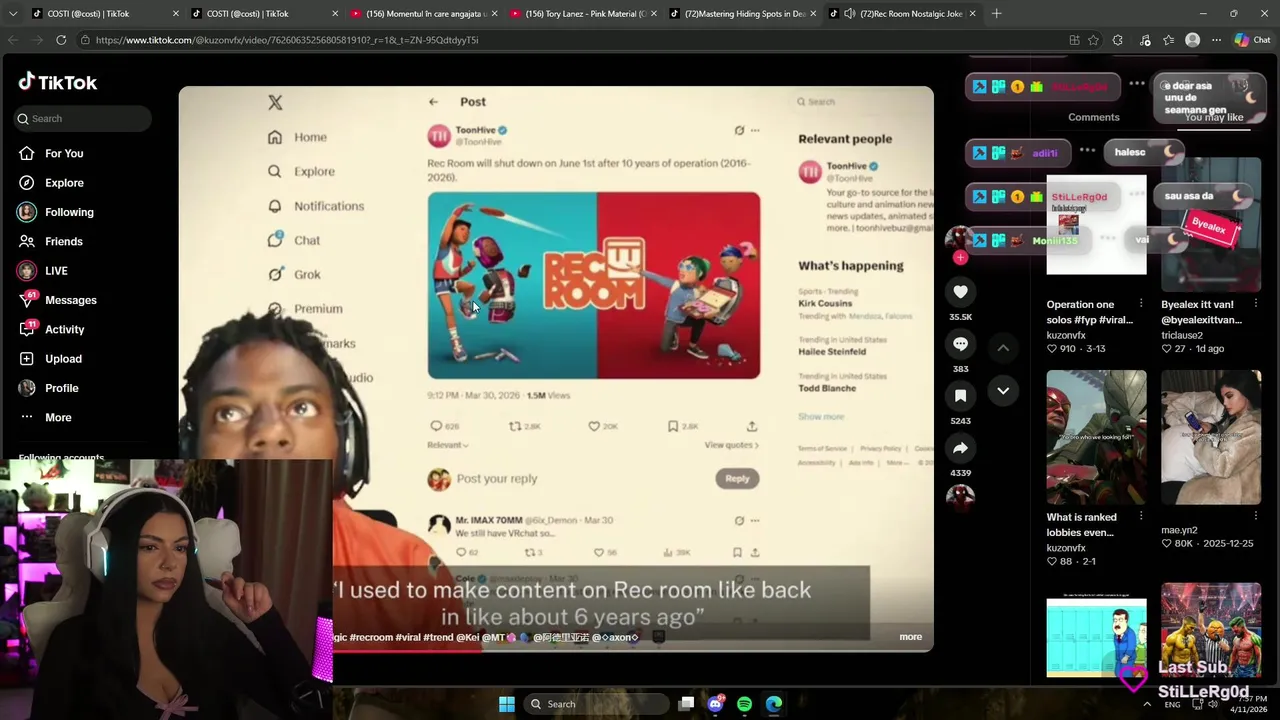Viewport: 1280px width, 720px height.
Task: Follow creator with the red plus button
Action: [960, 258]
